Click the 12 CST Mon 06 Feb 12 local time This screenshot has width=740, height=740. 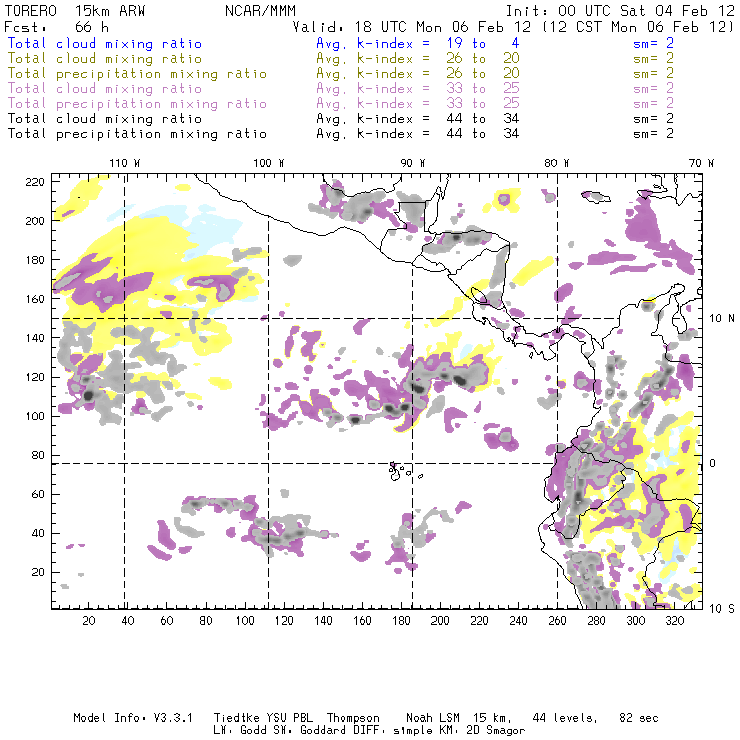tap(639, 27)
